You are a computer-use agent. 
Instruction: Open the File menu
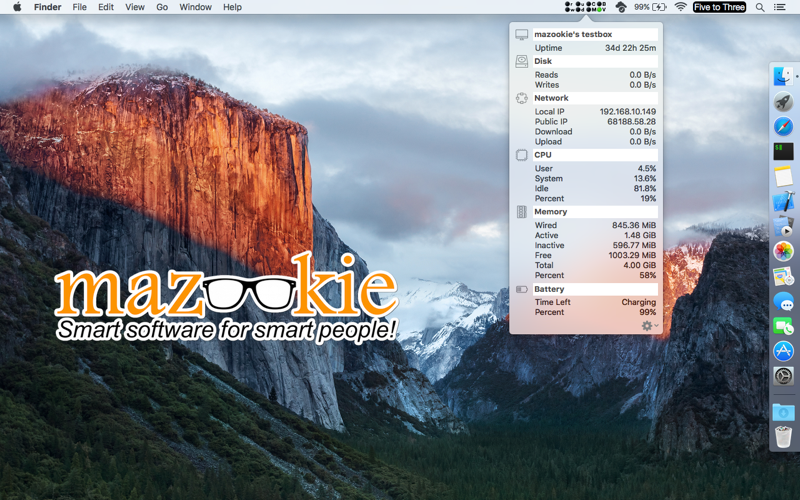coord(79,7)
